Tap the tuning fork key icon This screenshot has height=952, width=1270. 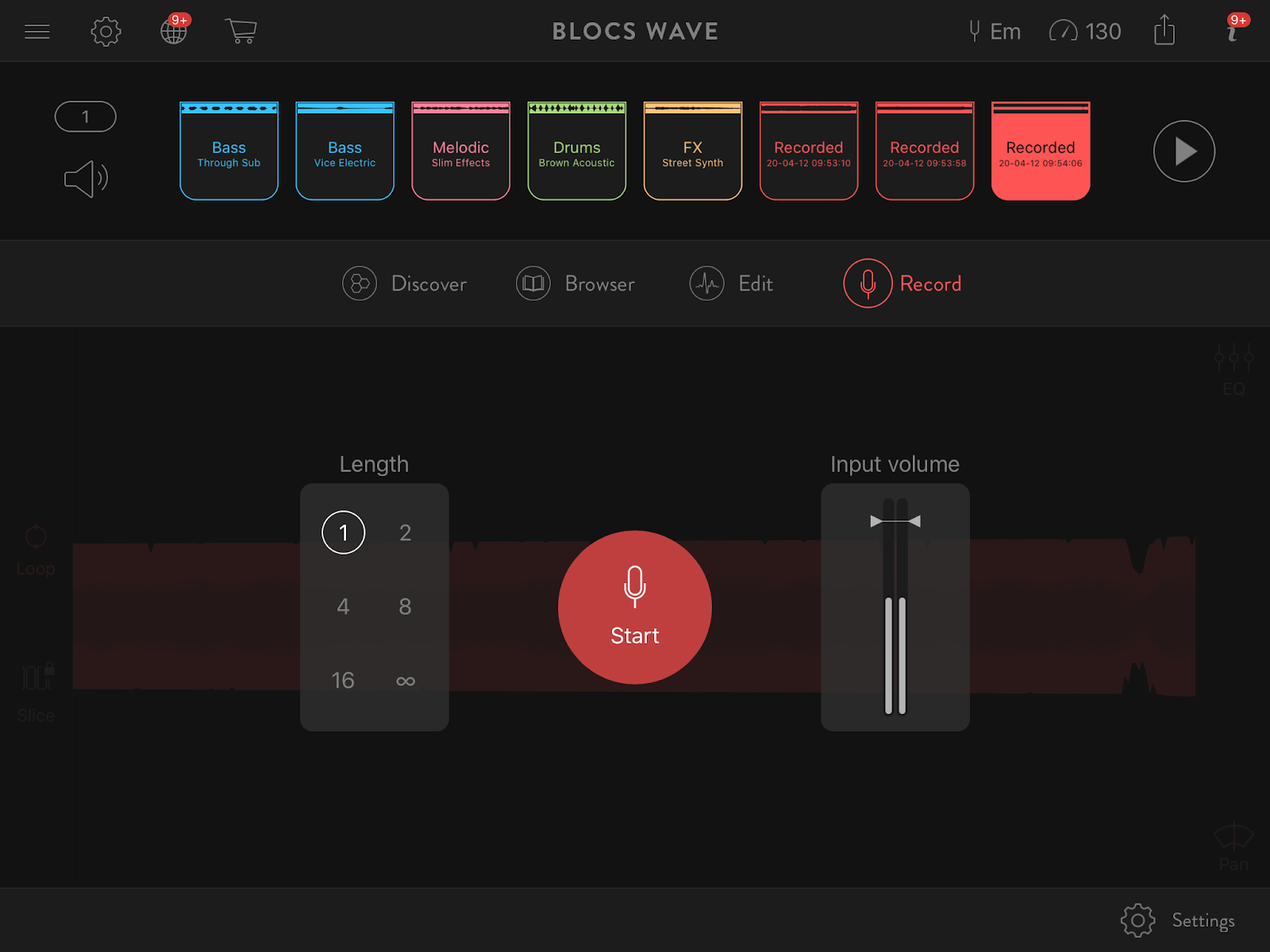pyautogui.click(x=974, y=31)
